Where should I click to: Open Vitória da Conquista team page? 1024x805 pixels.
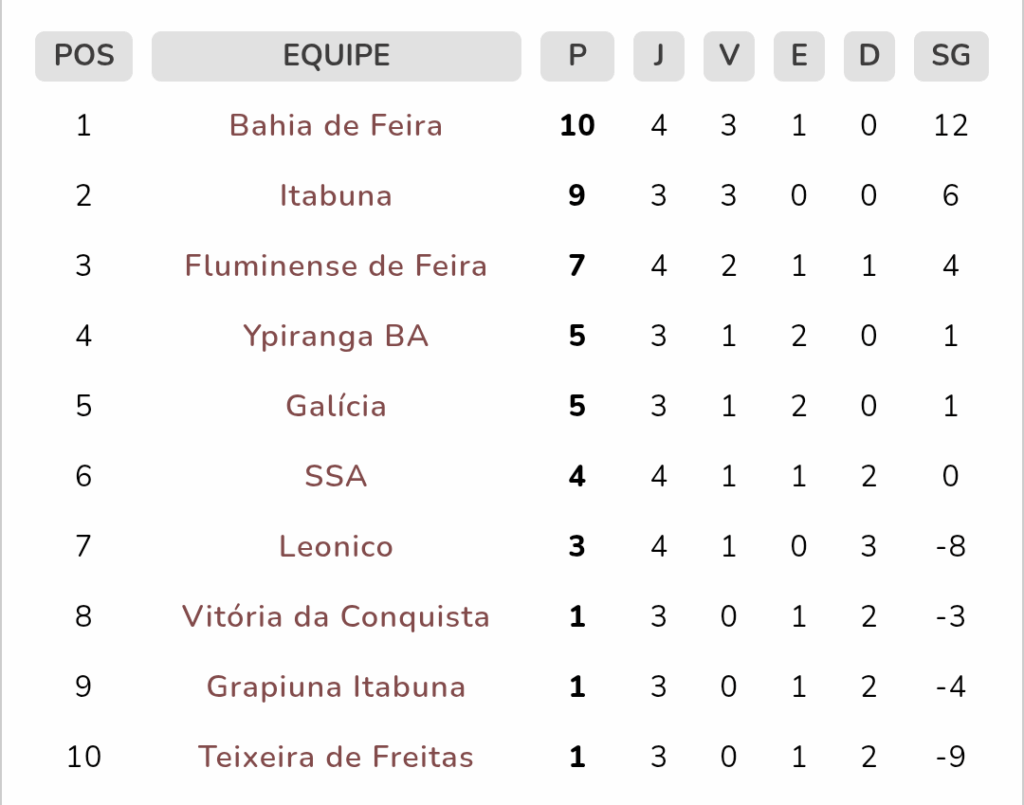[336, 616]
